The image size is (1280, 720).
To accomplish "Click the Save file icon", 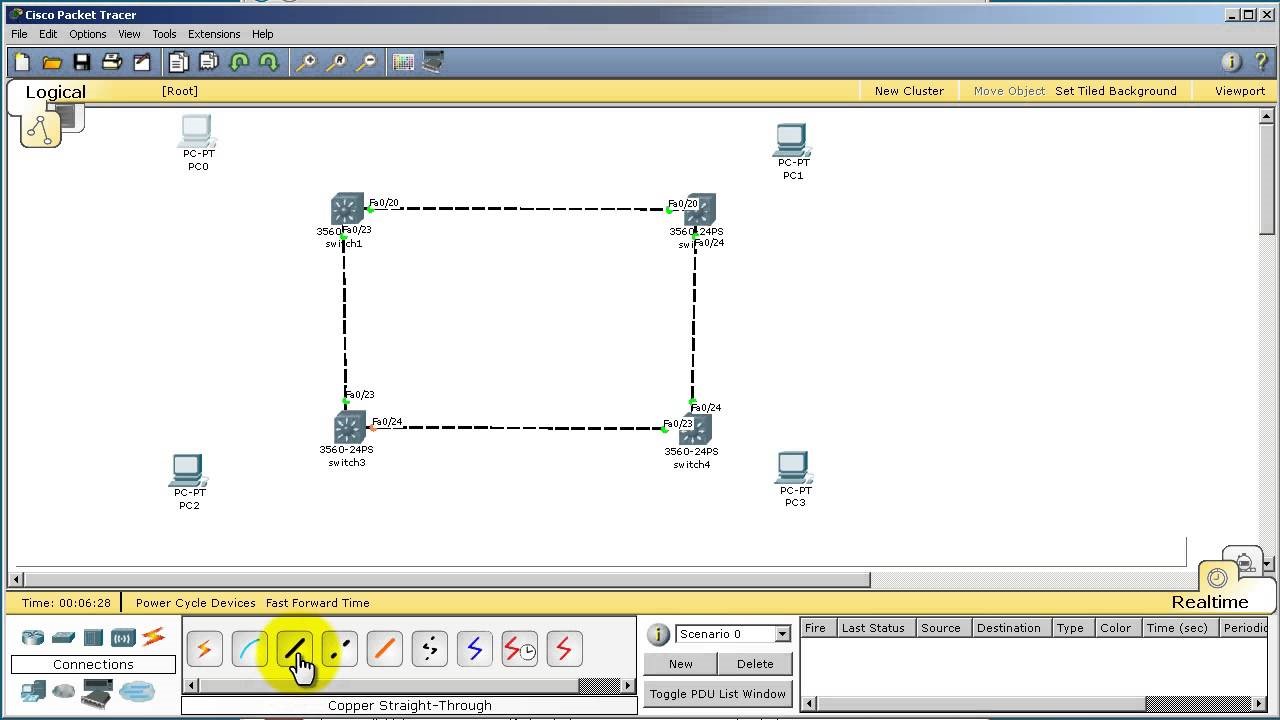I will pyautogui.click(x=82, y=62).
